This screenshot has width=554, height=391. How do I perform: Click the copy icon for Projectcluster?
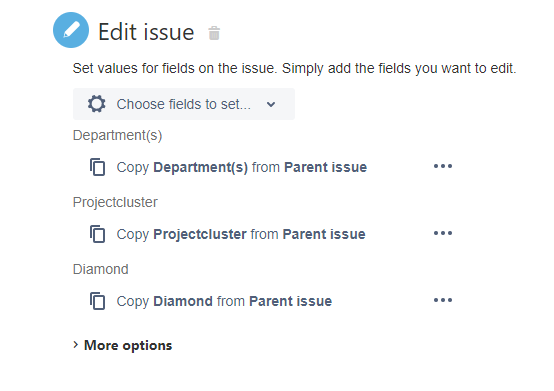(98, 234)
